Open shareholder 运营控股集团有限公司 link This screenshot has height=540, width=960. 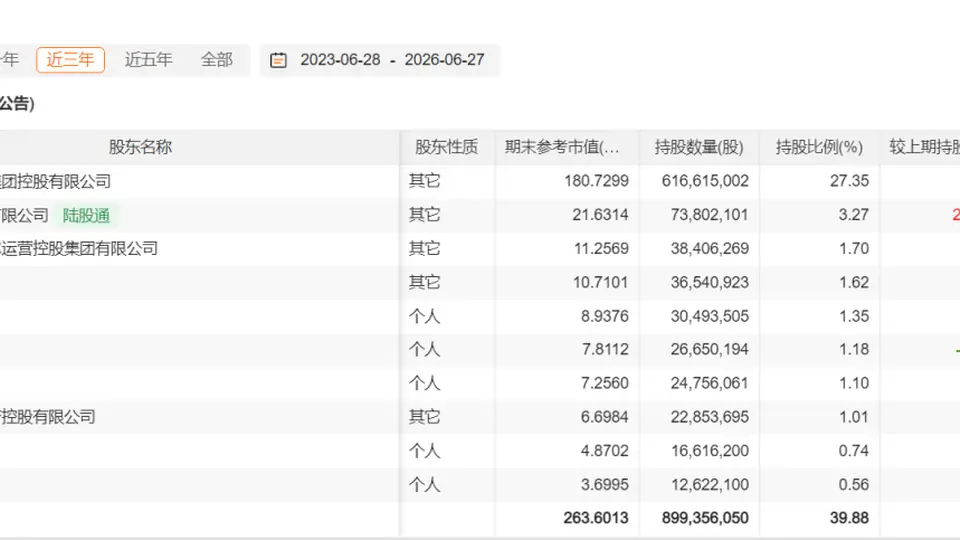click(x=79, y=249)
